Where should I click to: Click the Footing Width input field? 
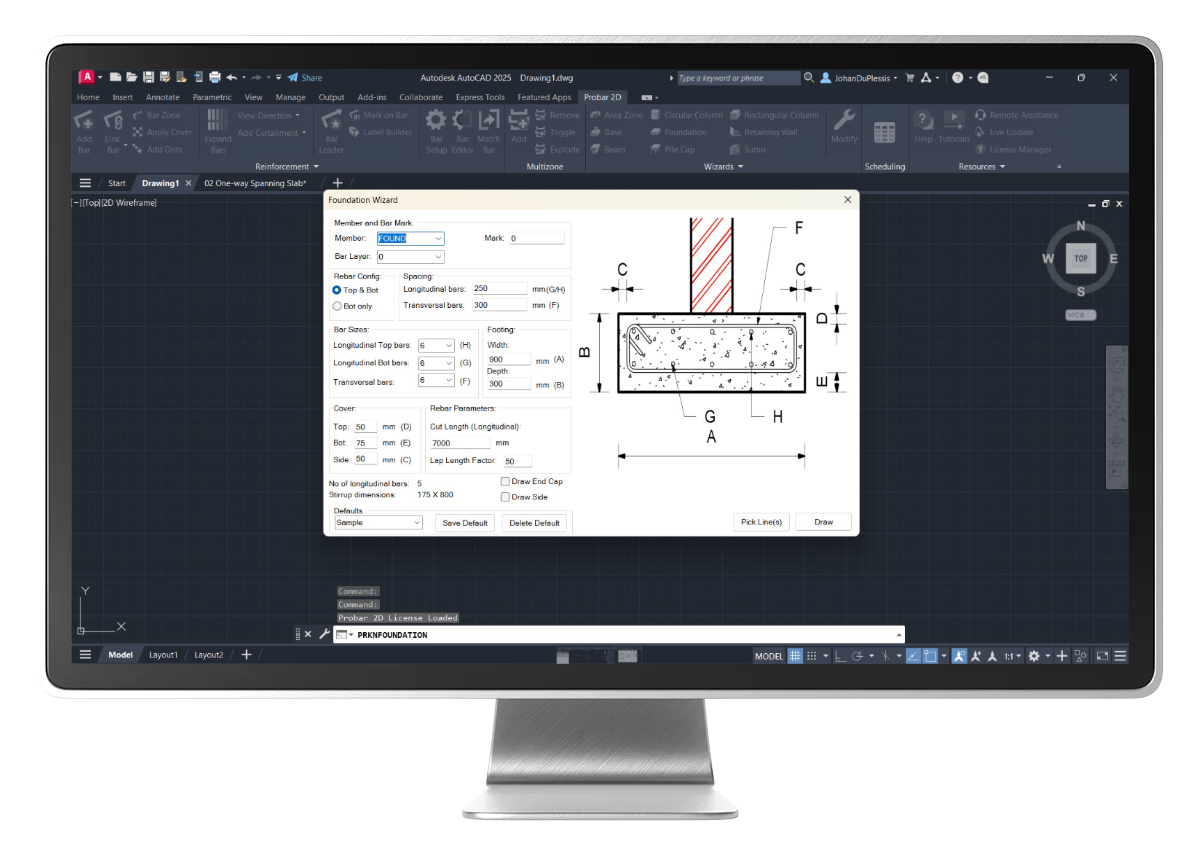coord(509,359)
